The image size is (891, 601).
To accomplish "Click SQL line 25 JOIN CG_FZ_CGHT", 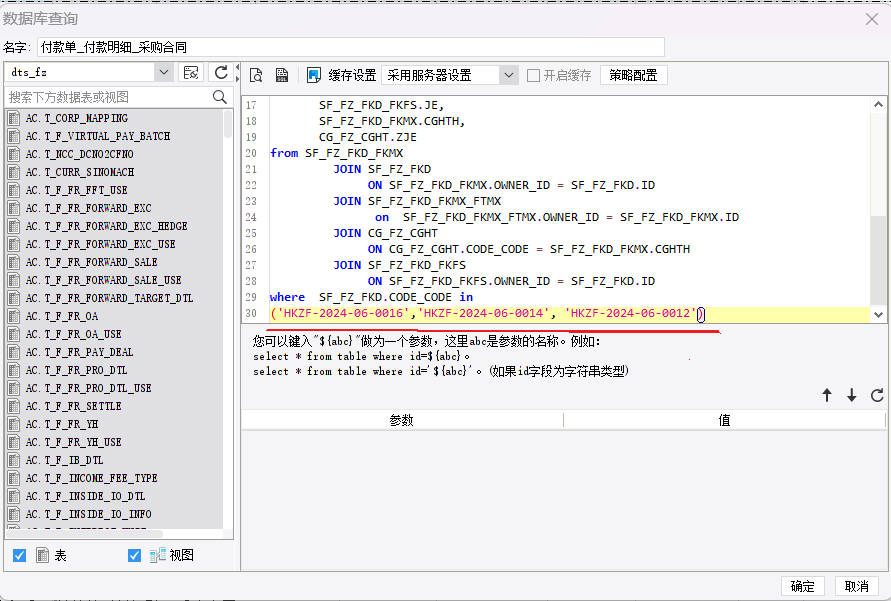I will click(x=385, y=233).
